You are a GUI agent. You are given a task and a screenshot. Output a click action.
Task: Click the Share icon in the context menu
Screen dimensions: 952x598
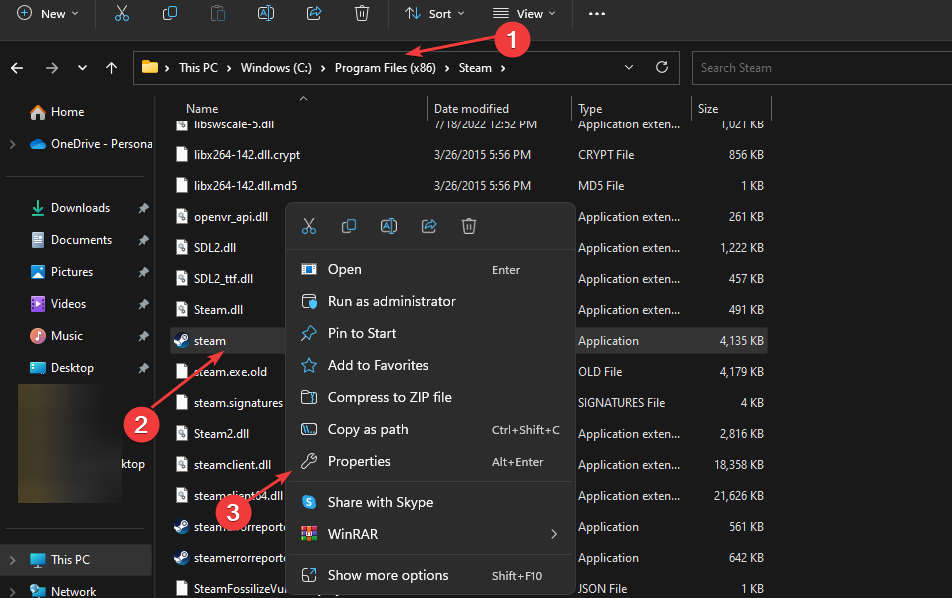[429, 226]
